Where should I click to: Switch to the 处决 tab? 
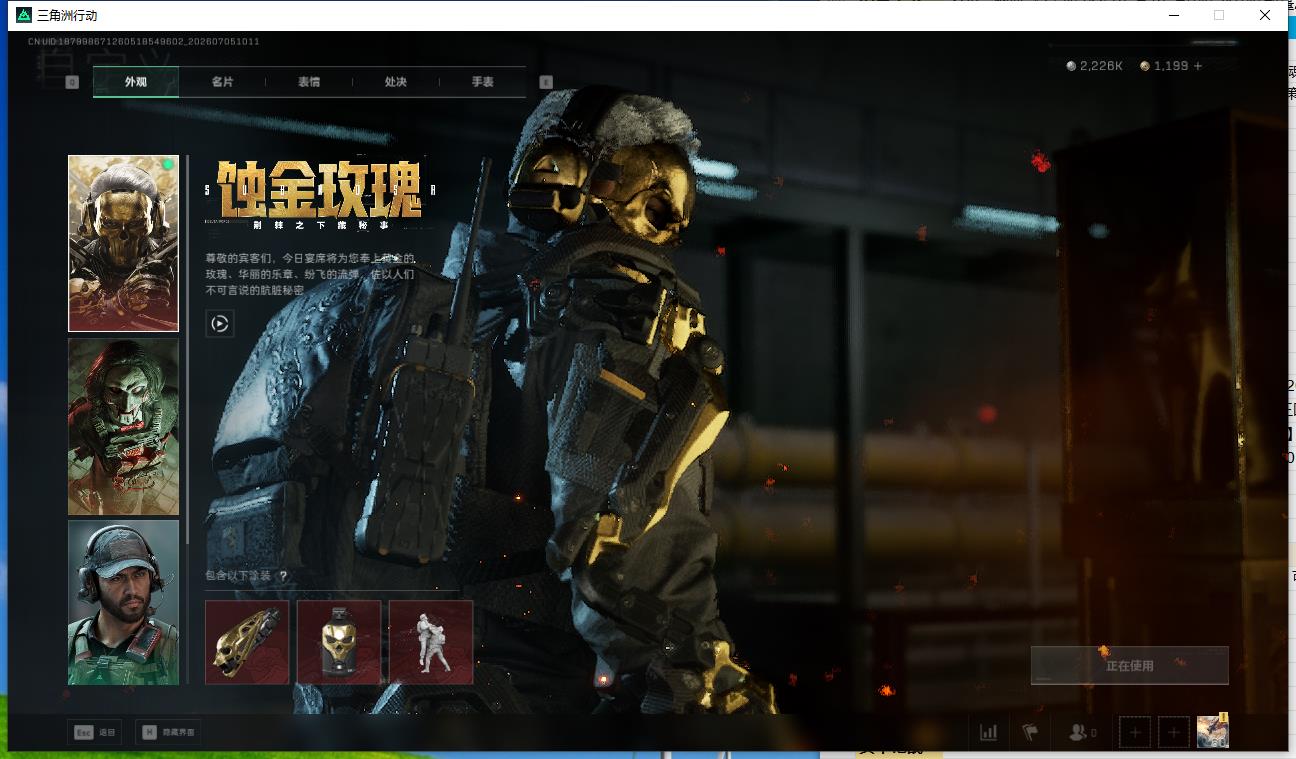pyautogui.click(x=396, y=82)
